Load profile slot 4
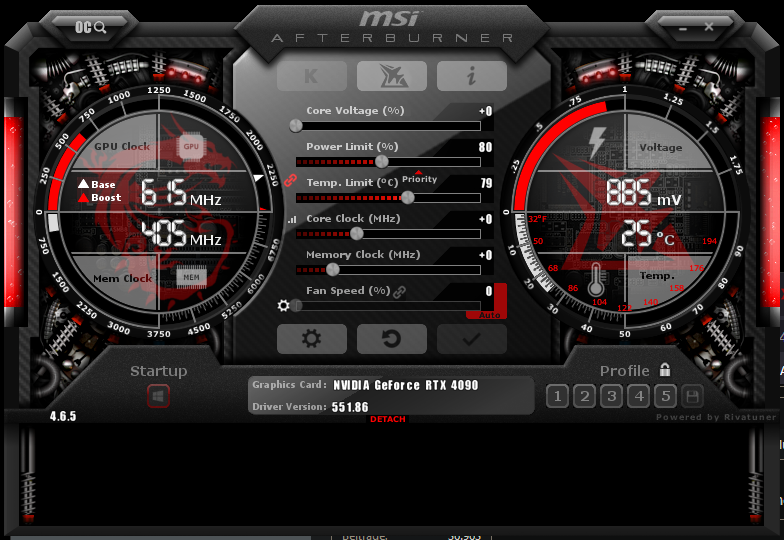 click(x=638, y=396)
